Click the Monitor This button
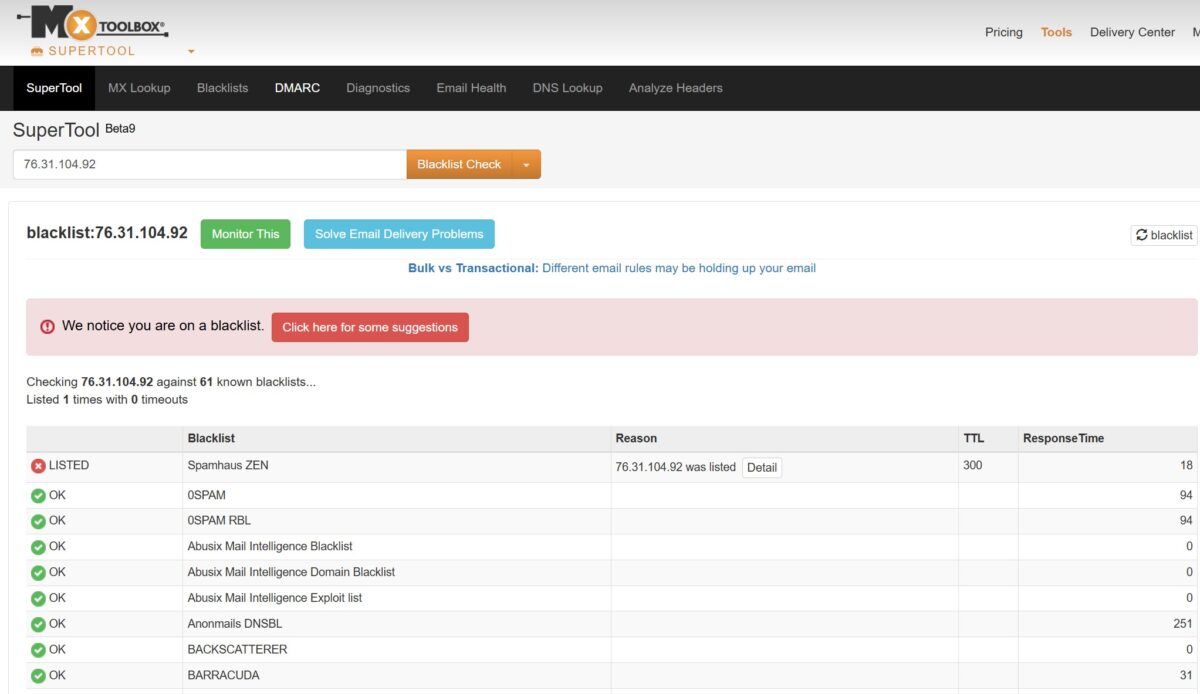 point(246,234)
